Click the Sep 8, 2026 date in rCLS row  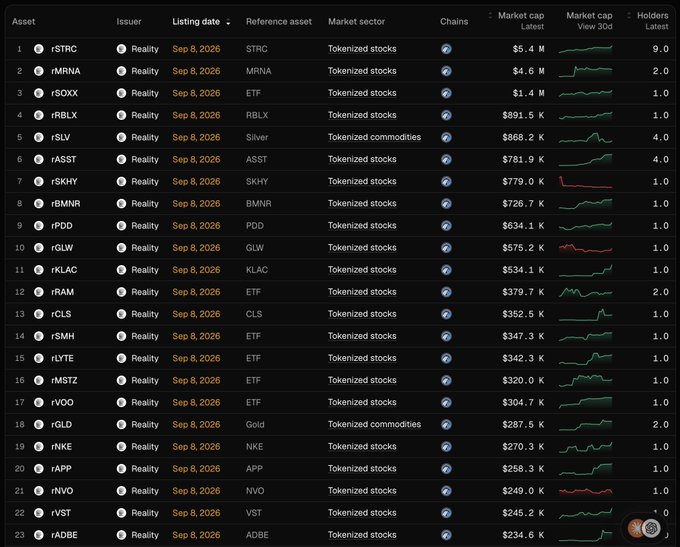196,314
